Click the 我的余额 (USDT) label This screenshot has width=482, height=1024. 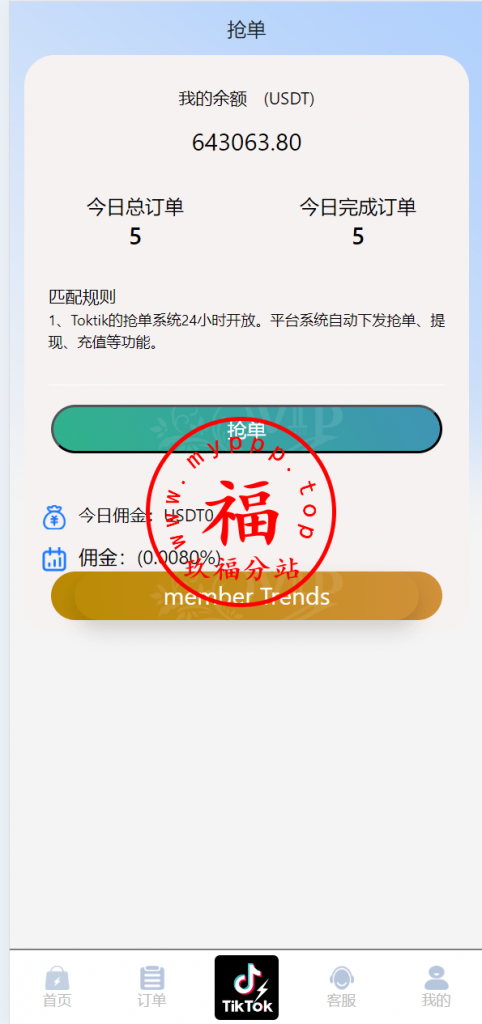click(x=247, y=99)
